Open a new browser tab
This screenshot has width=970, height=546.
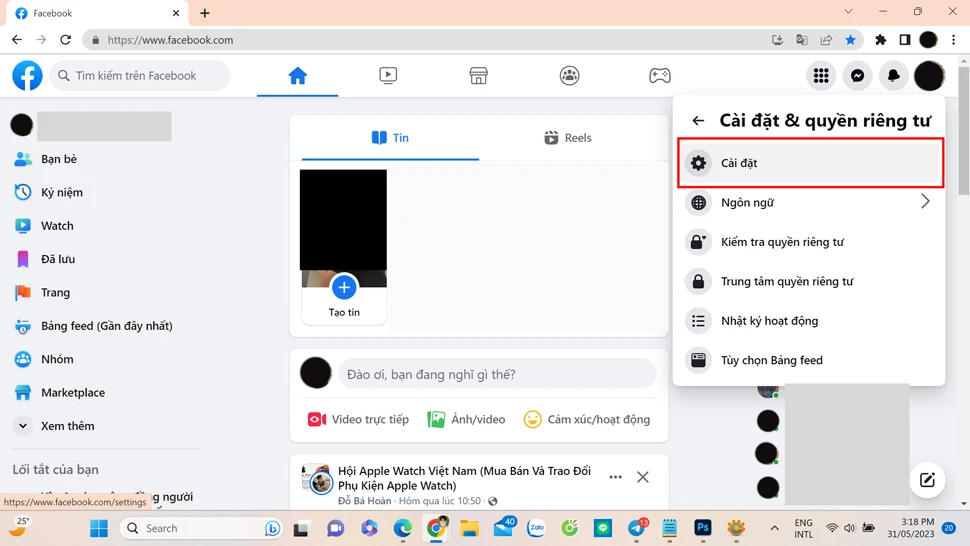coord(205,13)
